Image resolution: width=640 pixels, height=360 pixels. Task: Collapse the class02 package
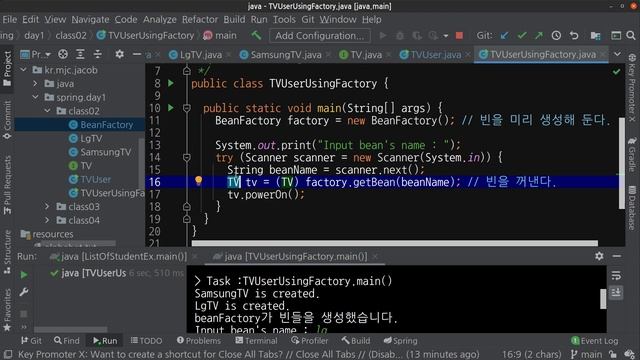click(x=48, y=111)
